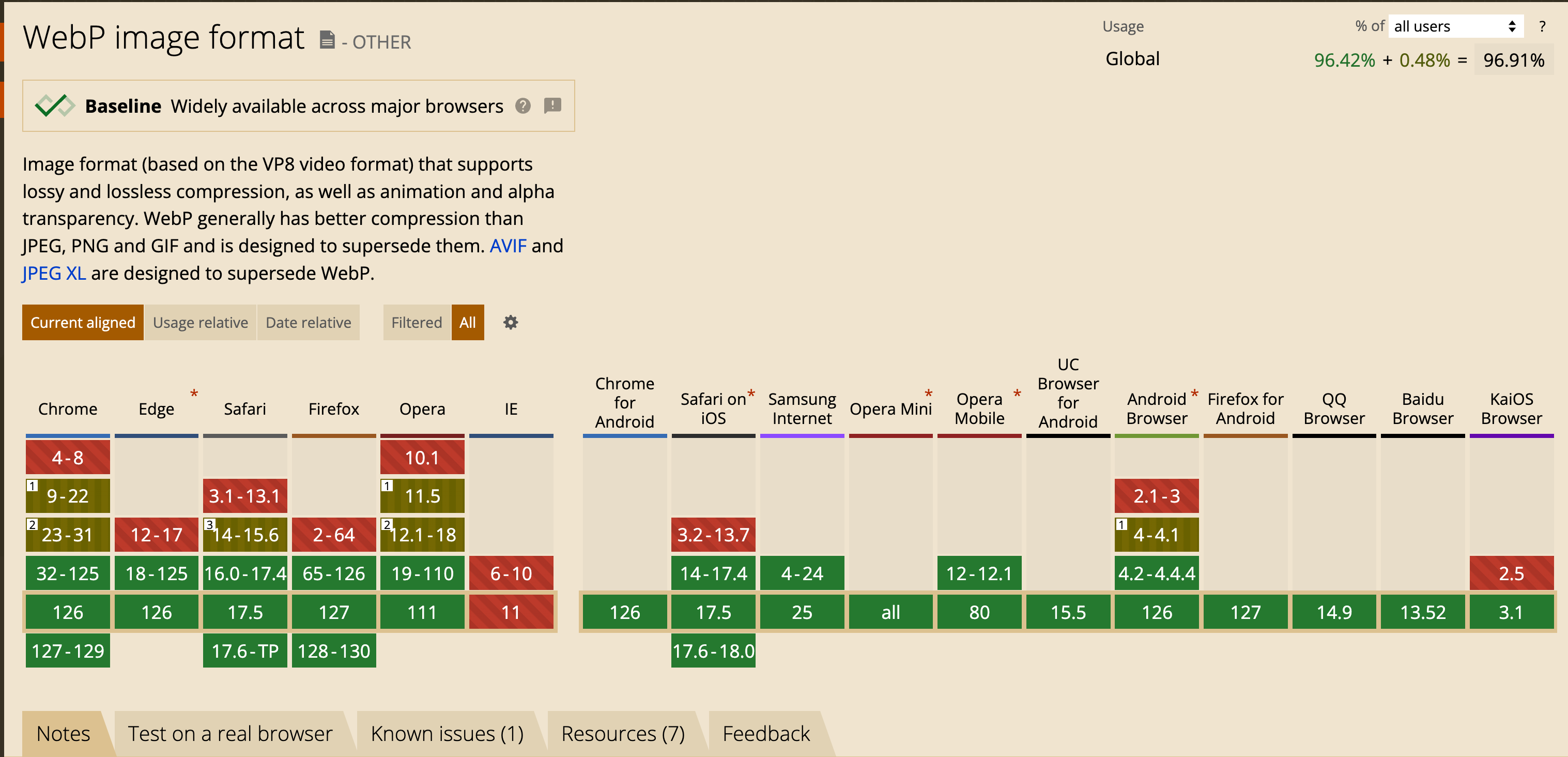Click the asterisk next to Edge header

click(x=194, y=394)
